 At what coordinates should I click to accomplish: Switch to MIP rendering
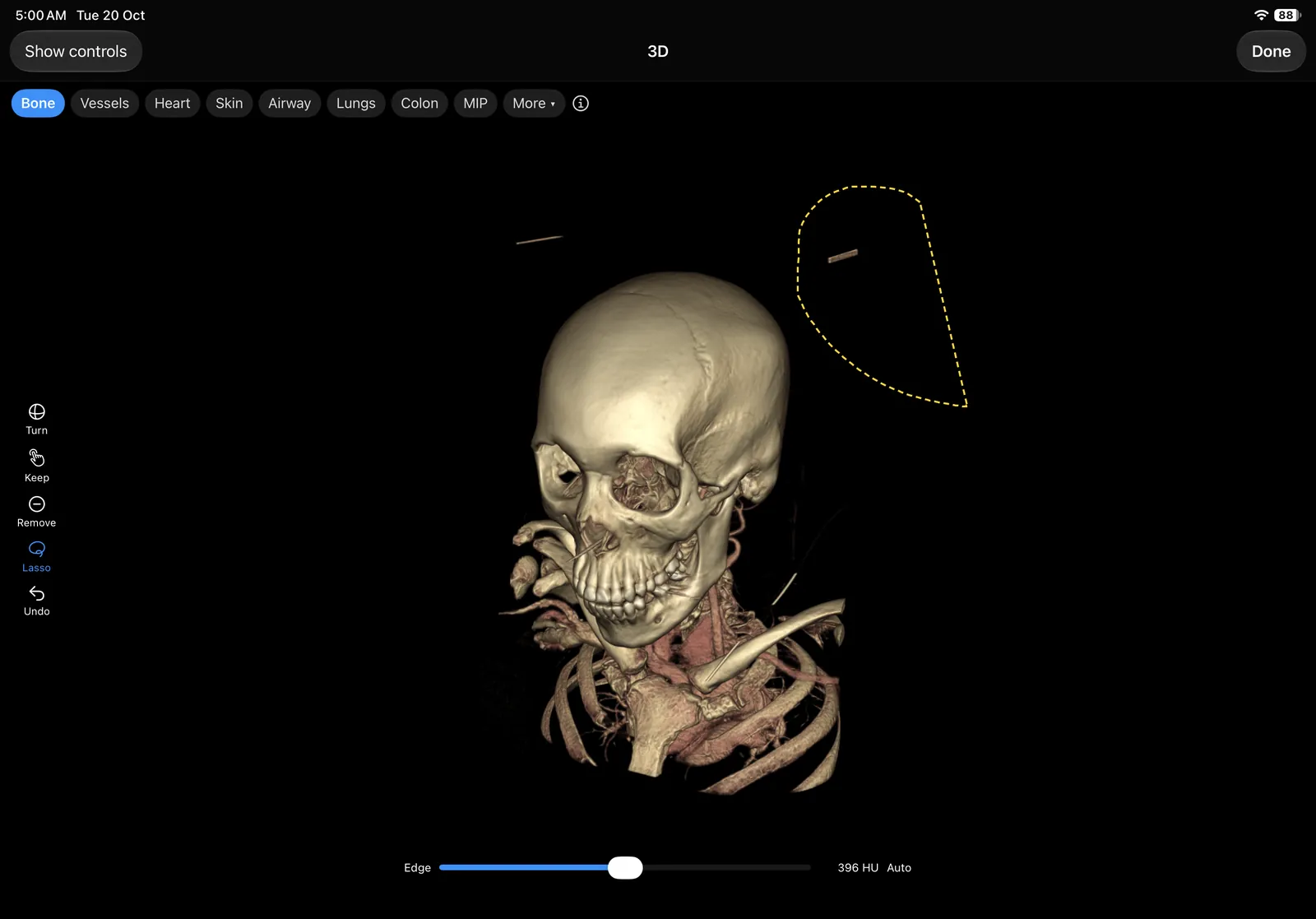pyautogui.click(x=475, y=103)
